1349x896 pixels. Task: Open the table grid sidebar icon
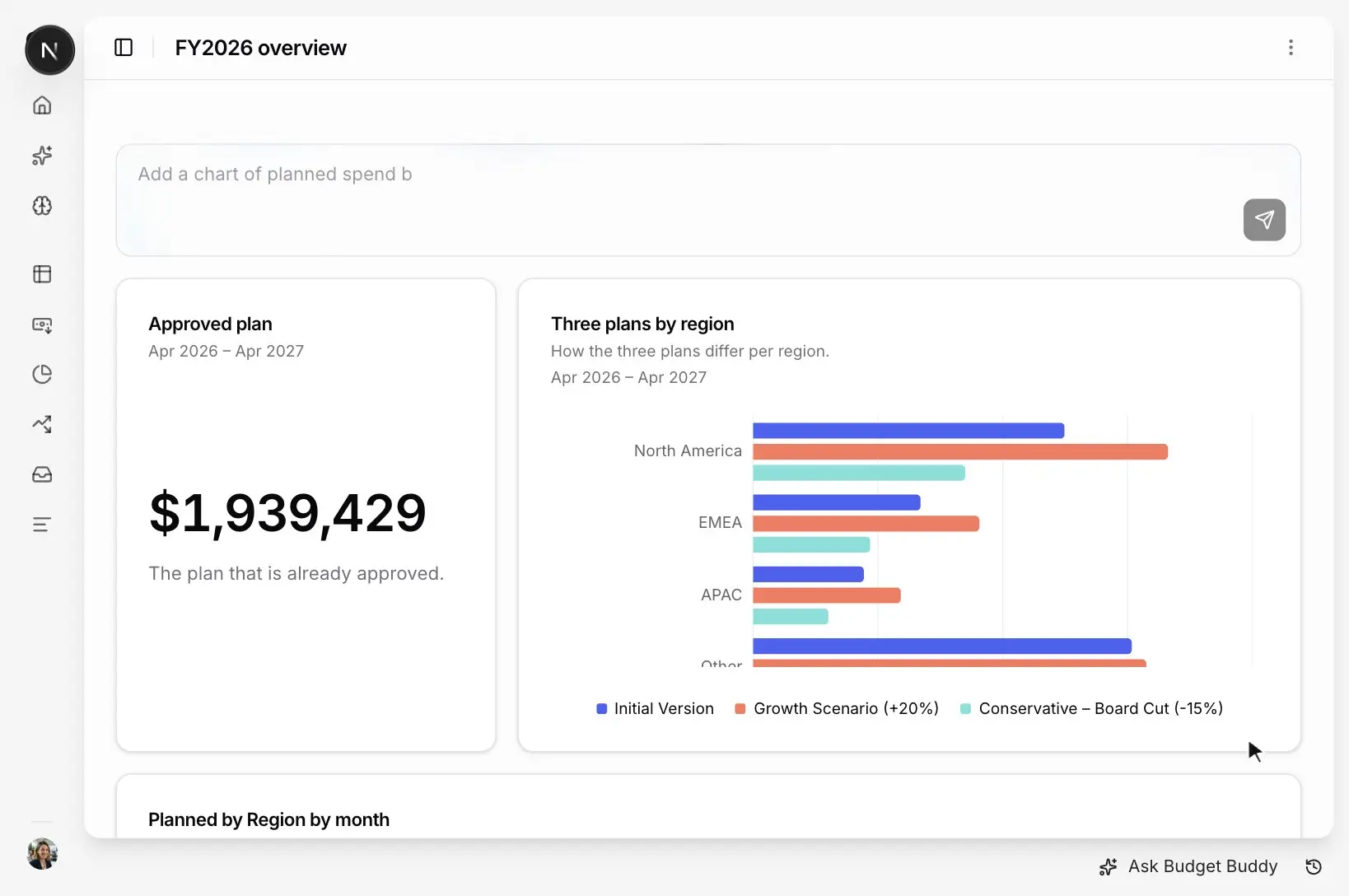tap(42, 274)
